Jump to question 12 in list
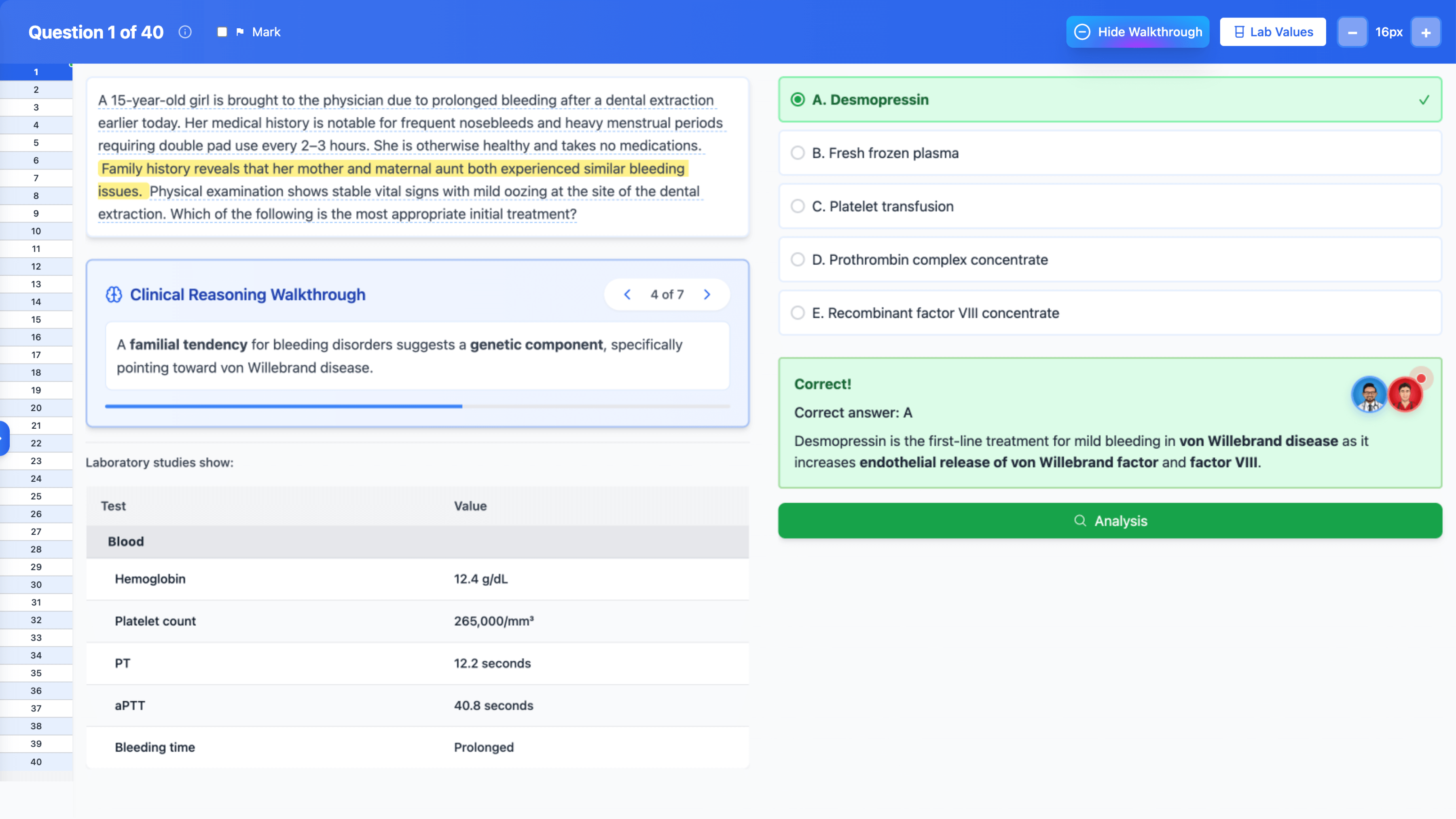Image resolution: width=1456 pixels, height=819 pixels. tap(36, 266)
